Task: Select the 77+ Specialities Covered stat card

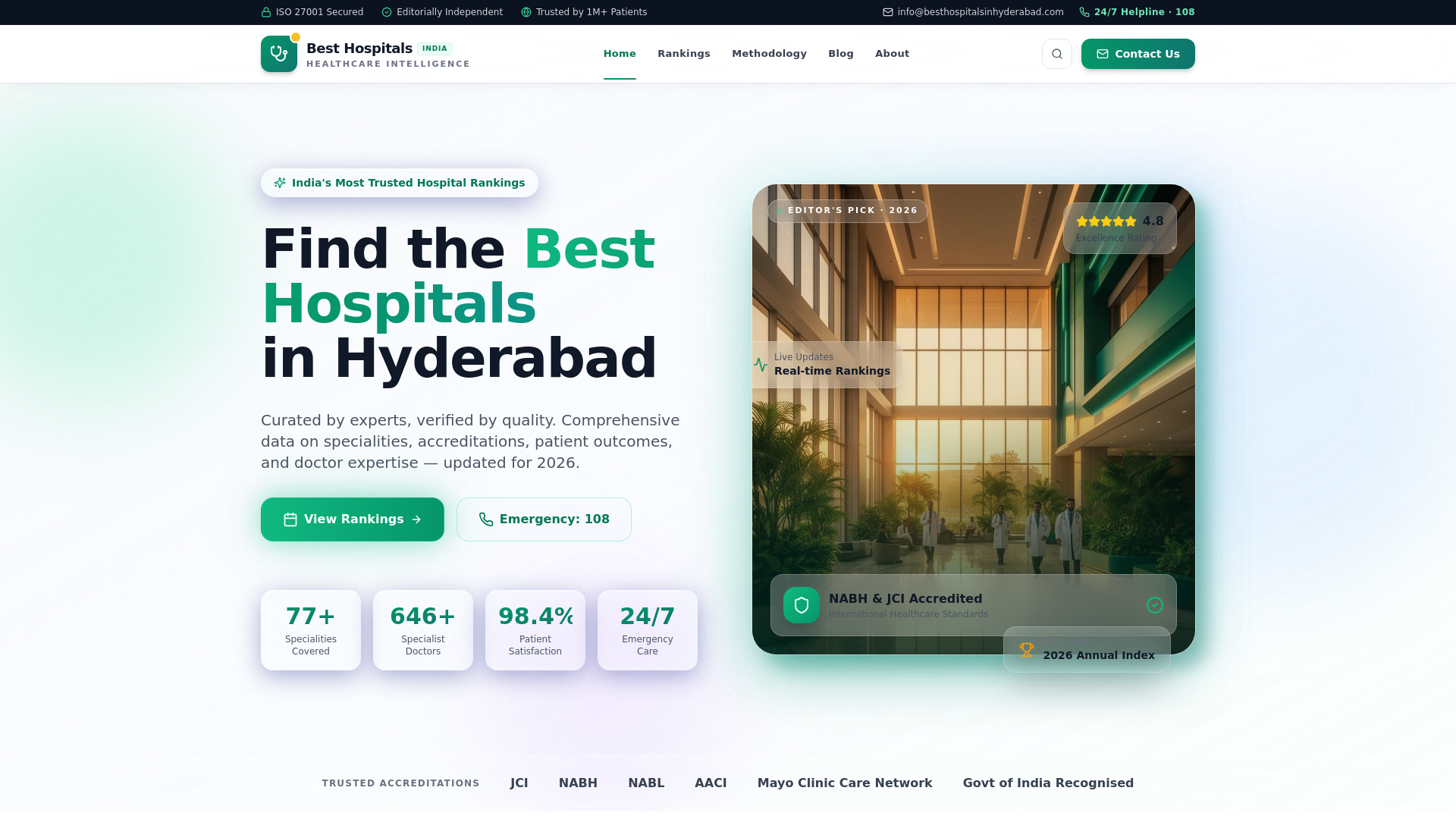Action: tap(311, 630)
